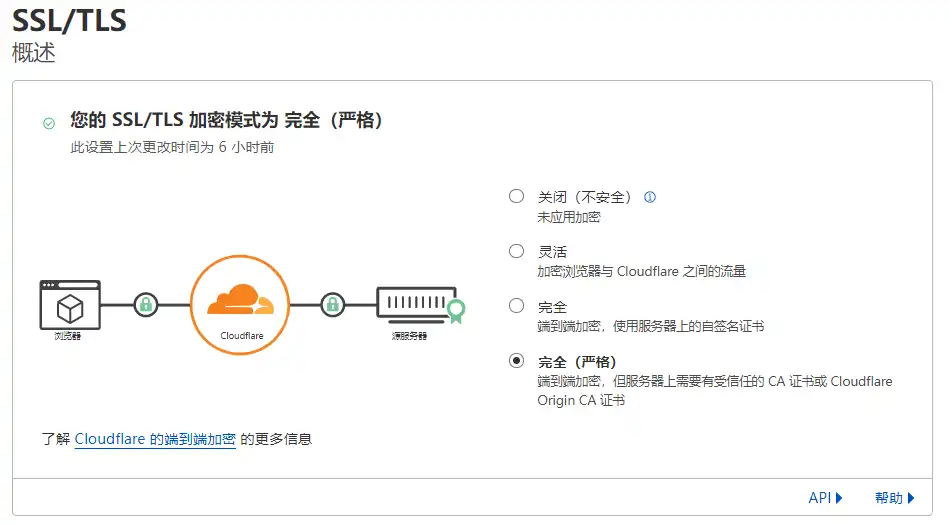The image size is (949, 525).
Task: Click the Cloudflare label under the cloud
Action: (x=241, y=335)
